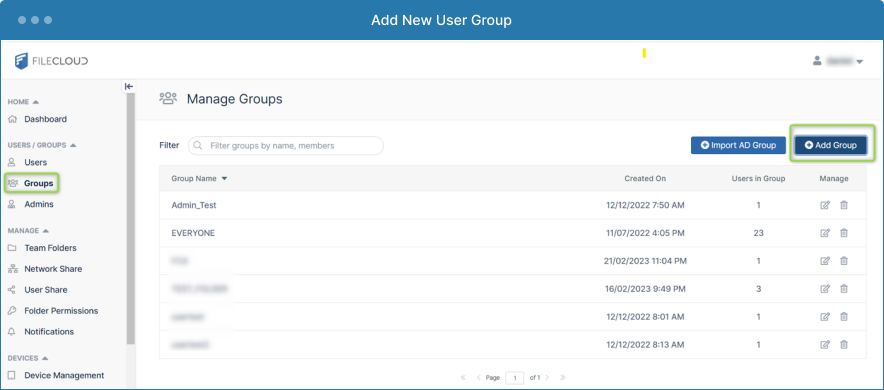Delete the Admin_Test group
Image resolution: width=884 pixels, height=390 pixels.
pyautogui.click(x=844, y=205)
